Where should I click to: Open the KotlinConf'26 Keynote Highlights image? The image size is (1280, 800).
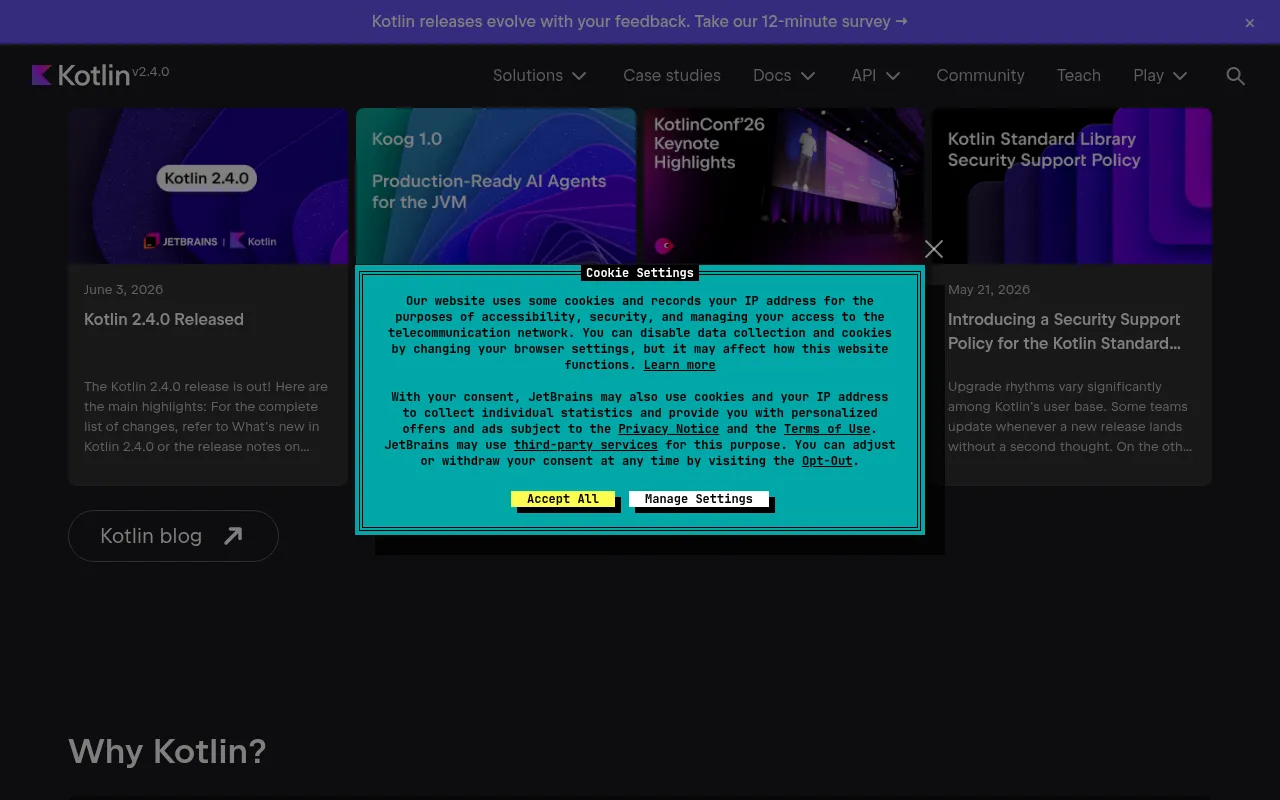(784, 186)
